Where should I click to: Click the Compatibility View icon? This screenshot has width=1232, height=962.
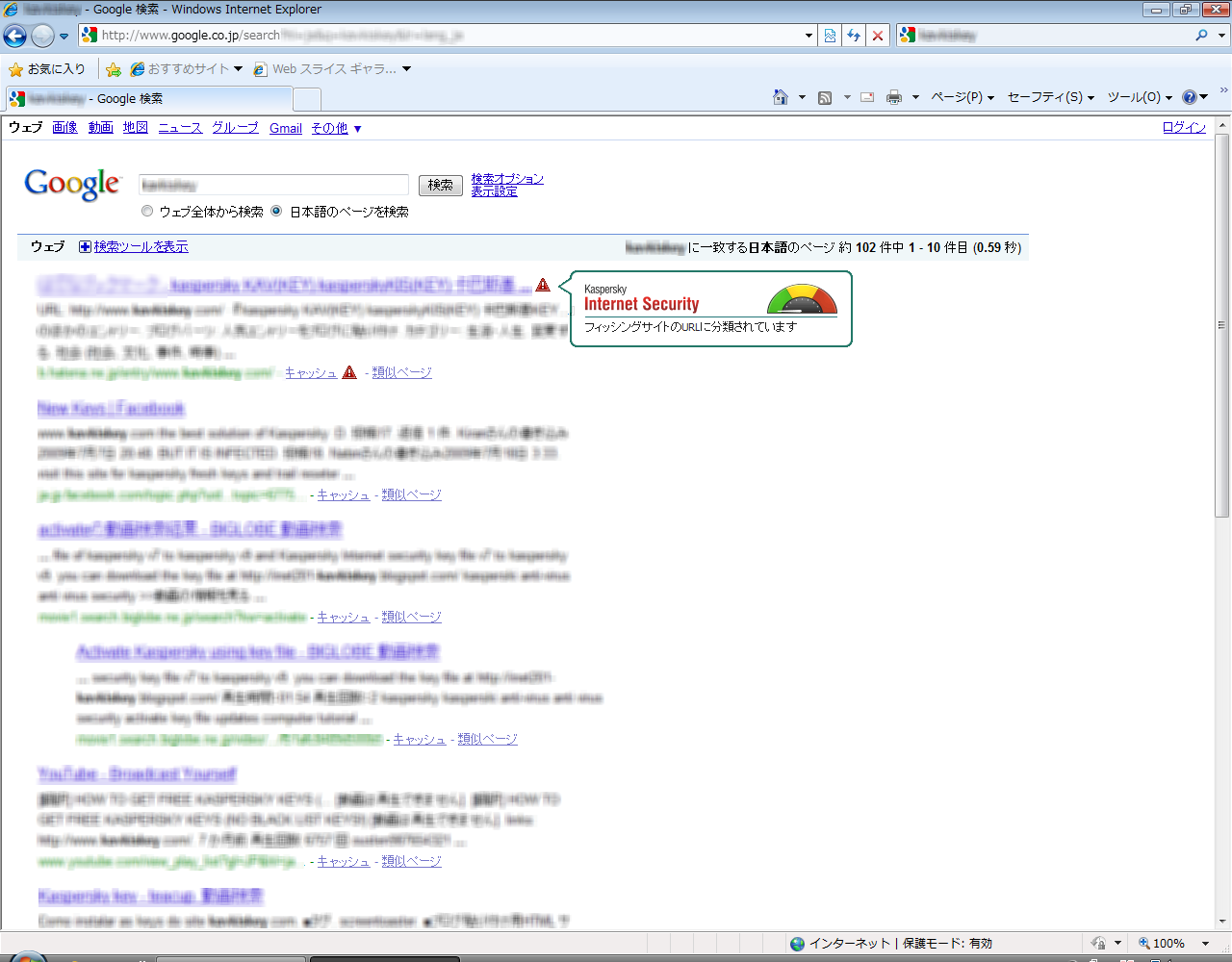831,36
